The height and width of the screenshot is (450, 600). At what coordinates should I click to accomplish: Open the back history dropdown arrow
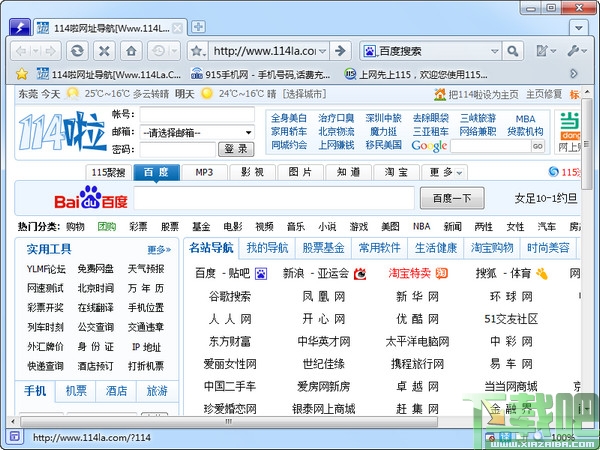coord(36,51)
